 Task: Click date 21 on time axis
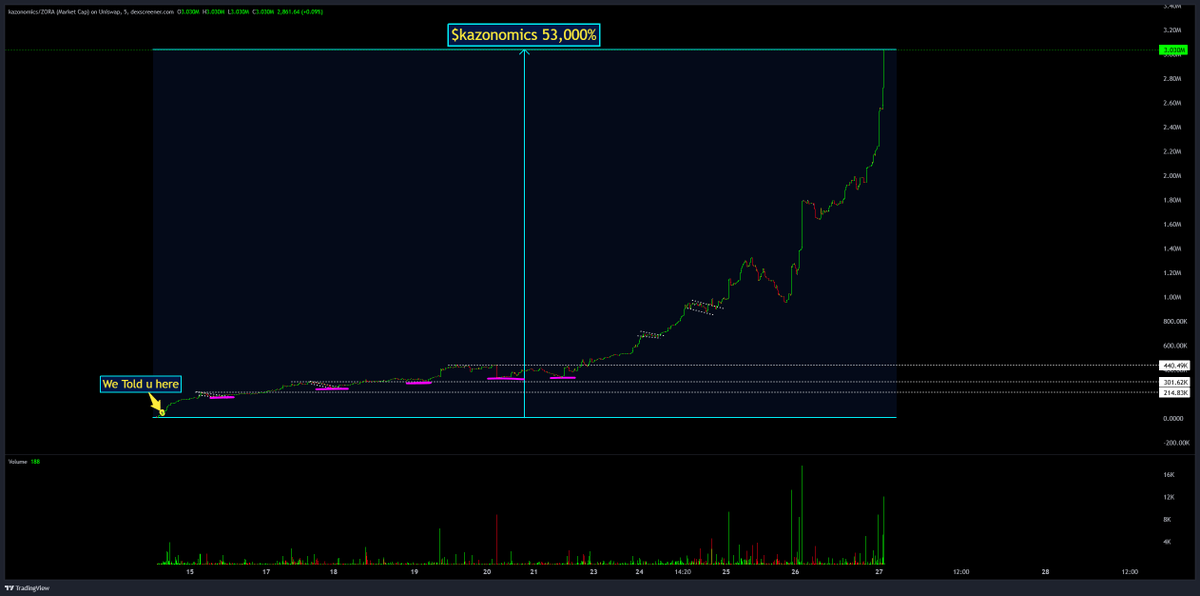click(533, 572)
